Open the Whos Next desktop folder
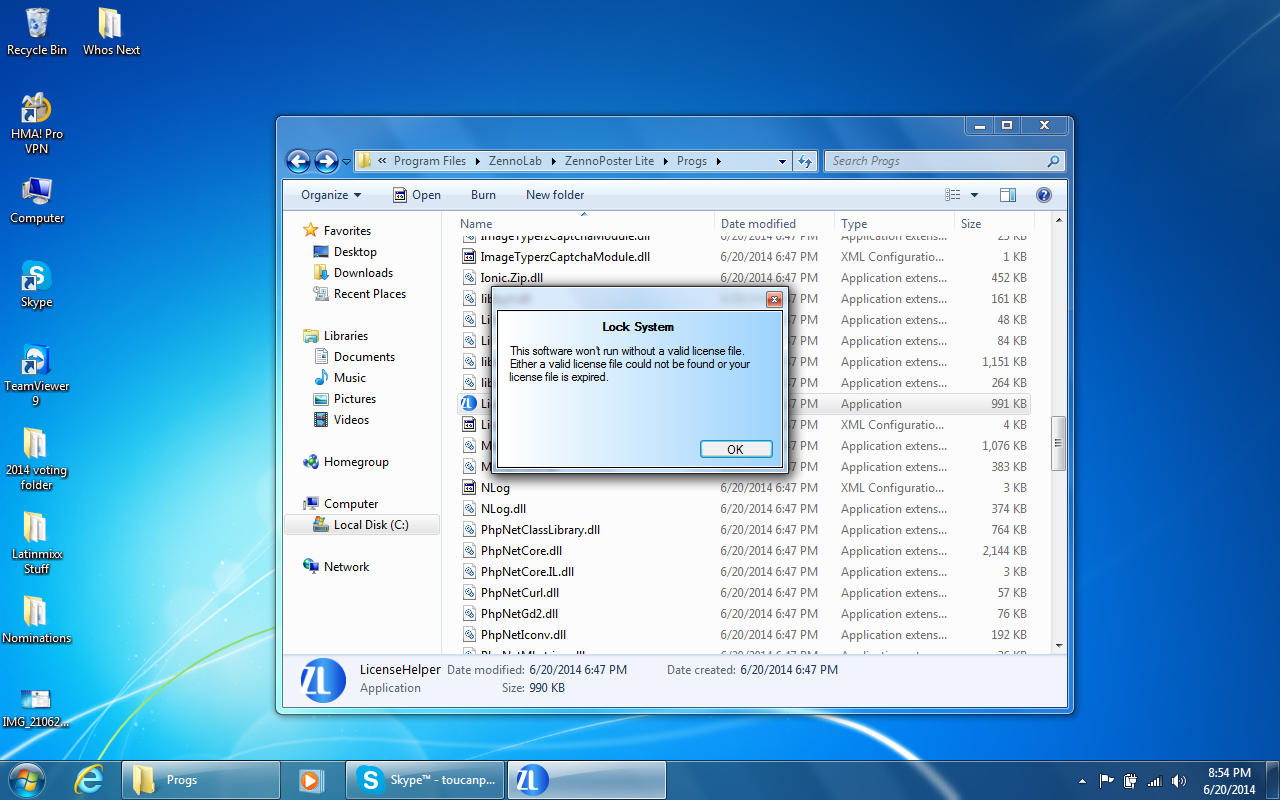The height and width of the screenshot is (800, 1280). (x=111, y=31)
